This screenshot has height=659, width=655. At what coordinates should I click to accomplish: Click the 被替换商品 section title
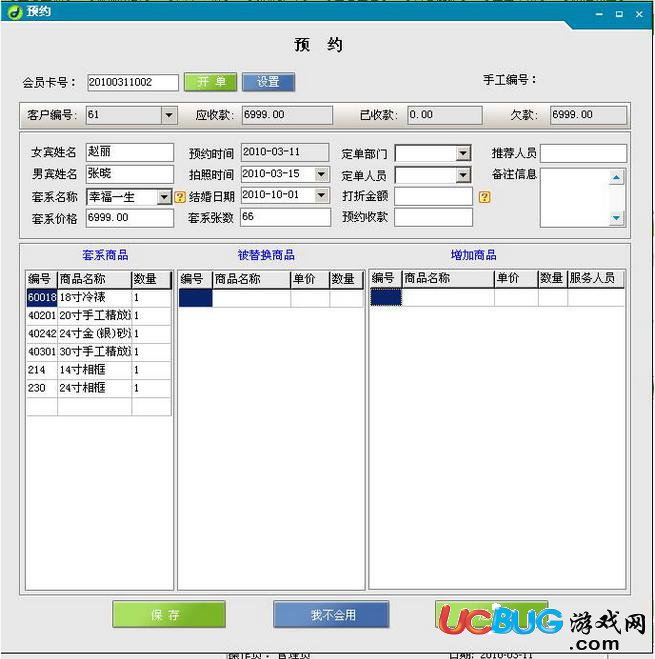coord(266,255)
